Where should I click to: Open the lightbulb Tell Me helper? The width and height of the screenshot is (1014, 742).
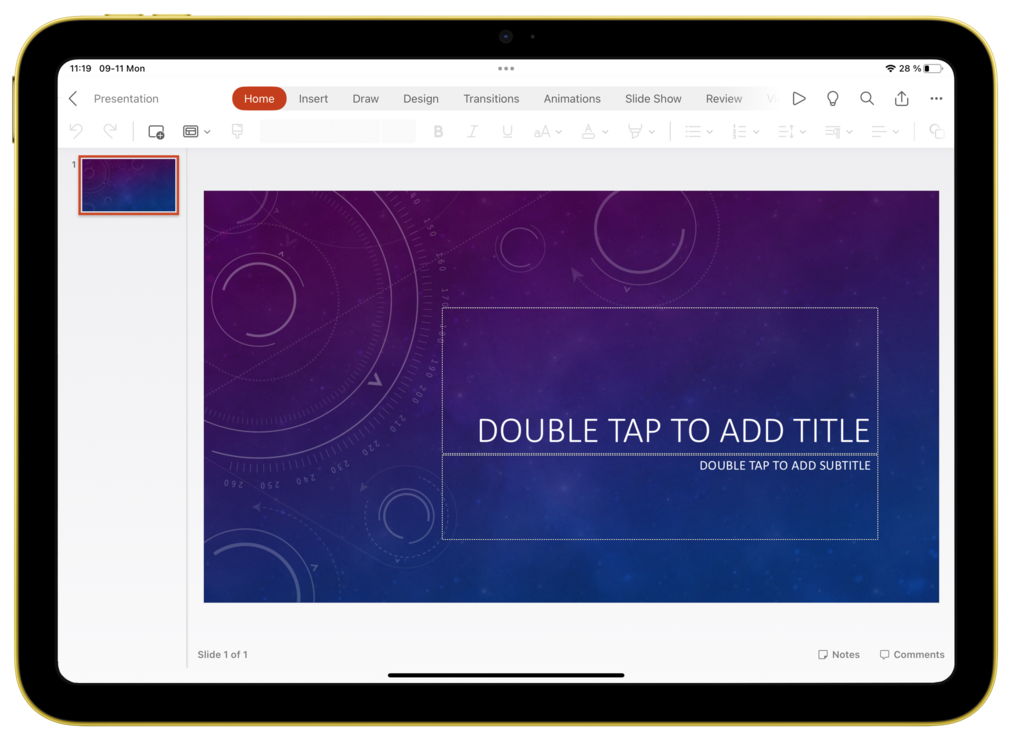pos(832,99)
